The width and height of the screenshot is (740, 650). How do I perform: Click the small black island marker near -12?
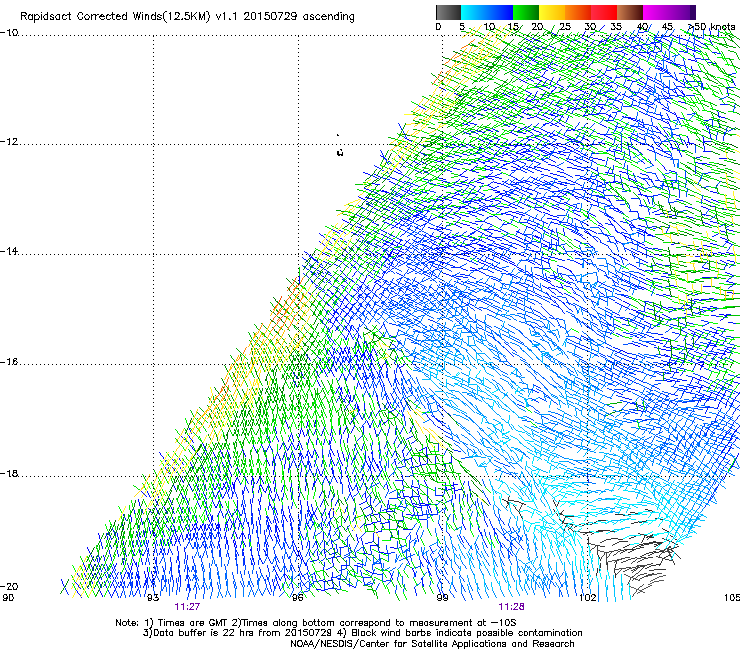[339, 152]
